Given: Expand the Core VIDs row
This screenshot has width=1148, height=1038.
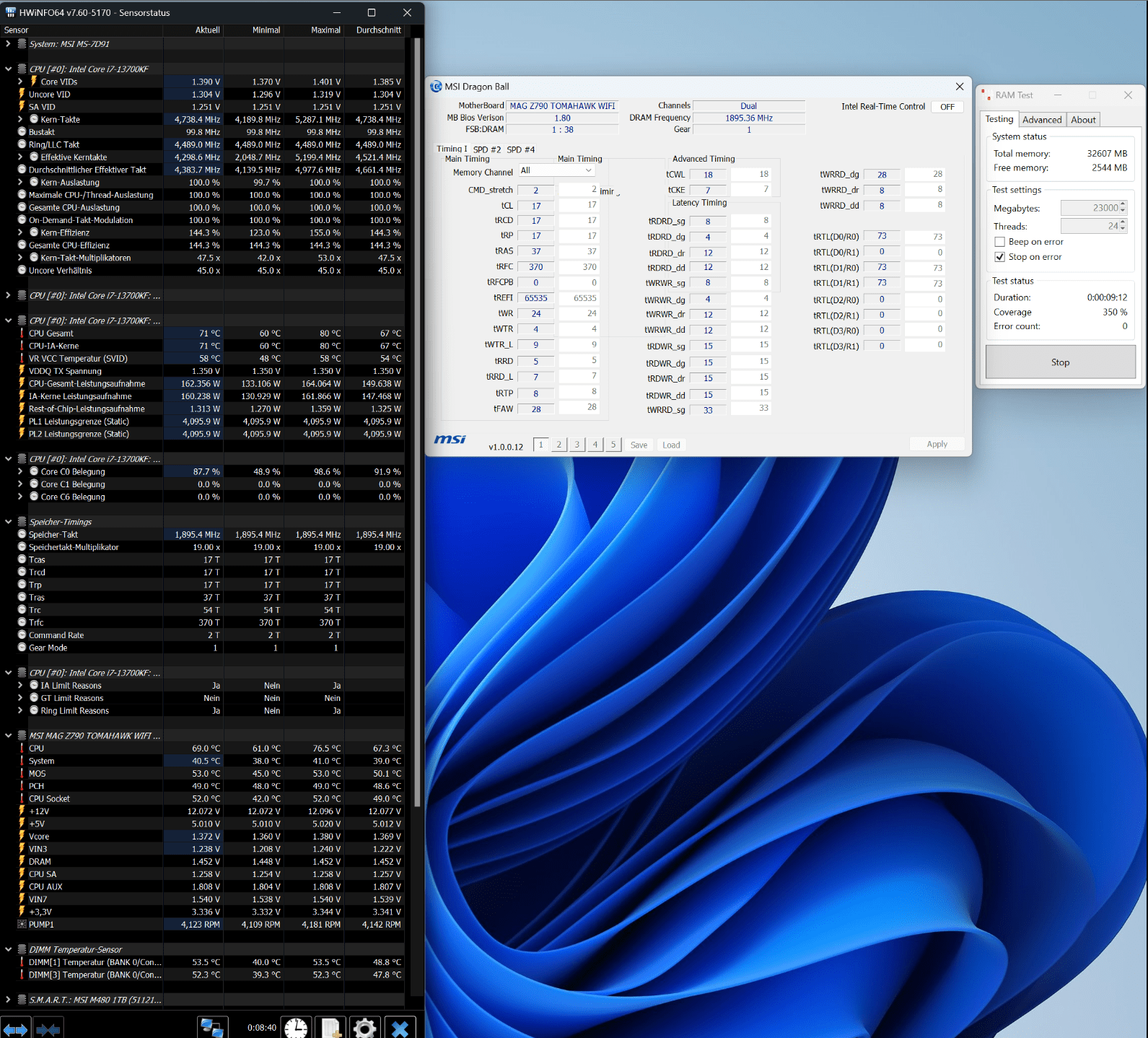Looking at the screenshot, I should [20, 82].
